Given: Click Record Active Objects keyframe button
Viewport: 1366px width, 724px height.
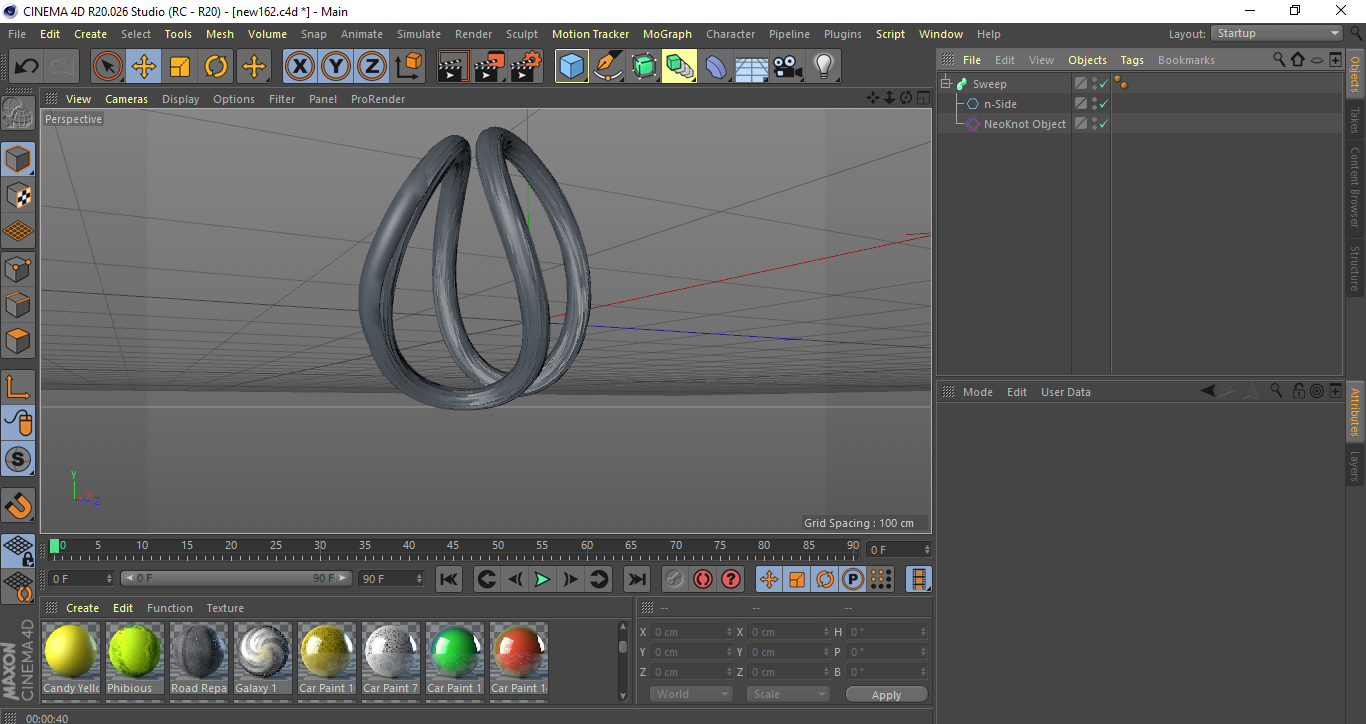Looking at the screenshot, I should [675, 579].
